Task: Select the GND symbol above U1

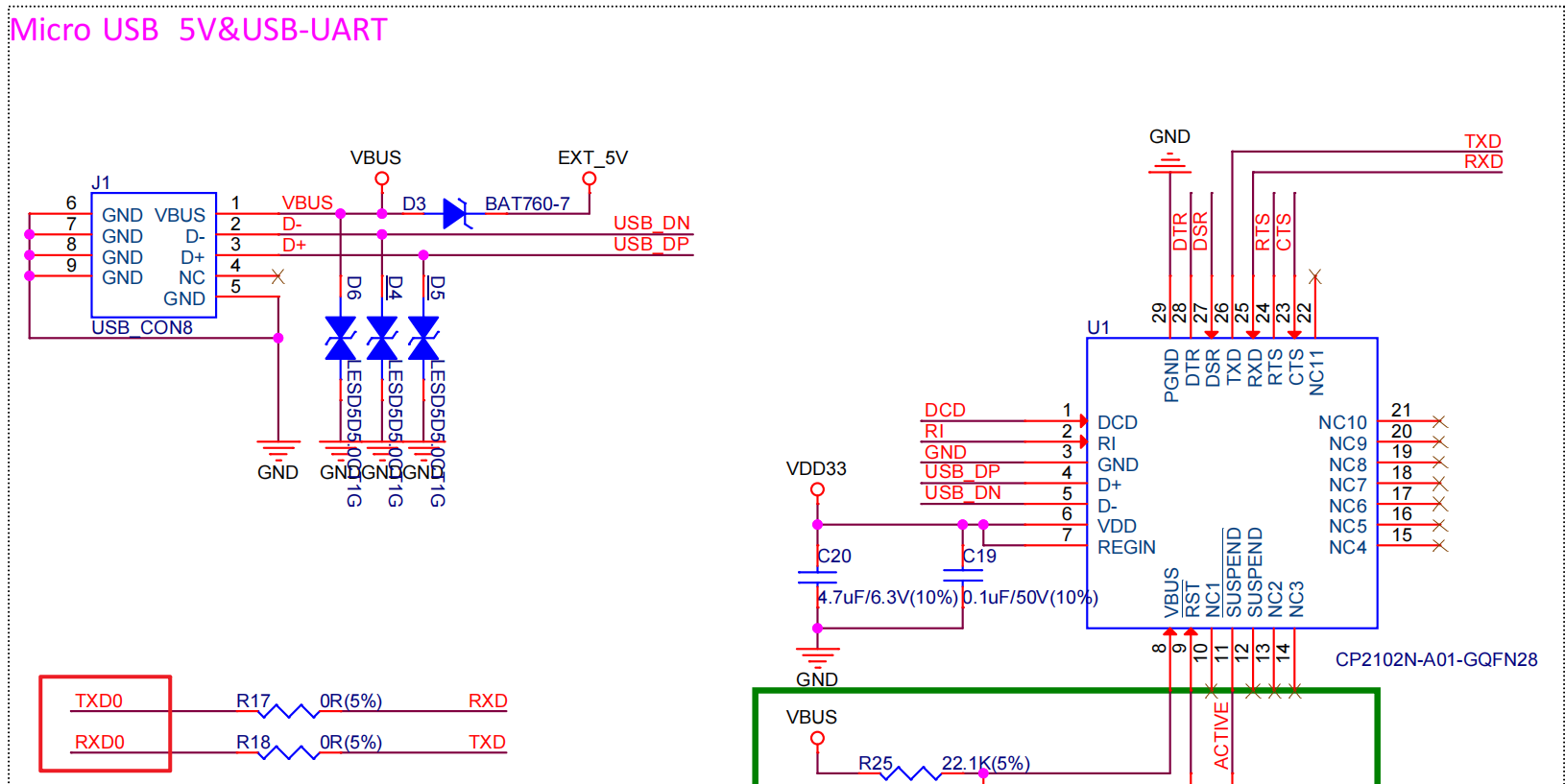Action: coord(1169,163)
